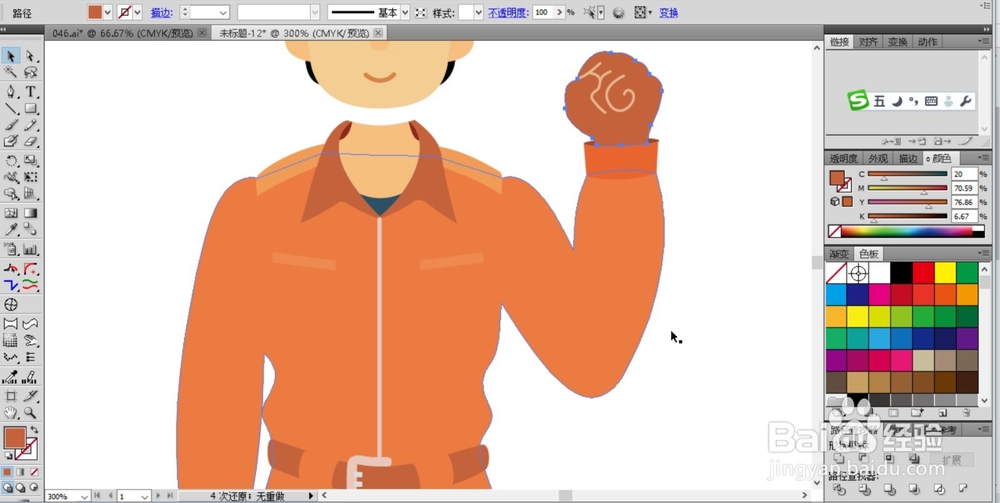Image resolution: width=1000 pixels, height=503 pixels.
Task: Select the Gradient tool
Action: tap(31, 214)
